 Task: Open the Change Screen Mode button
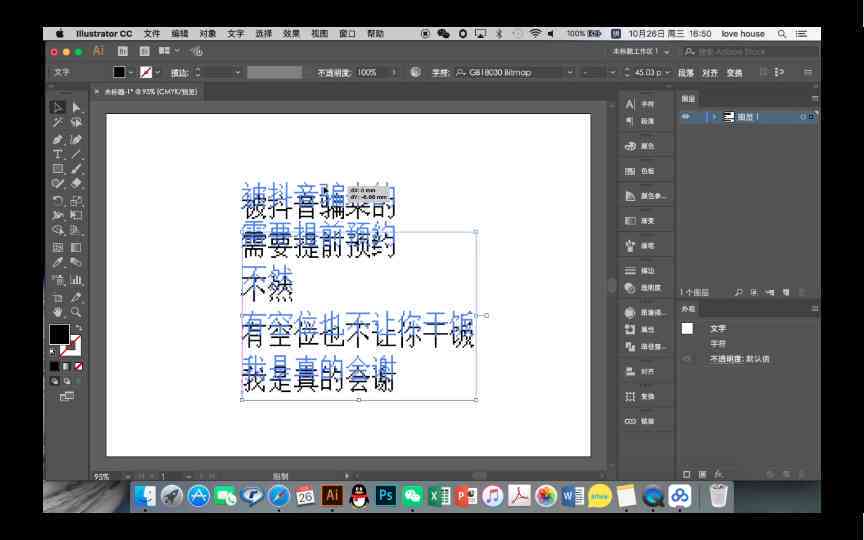(67, 396)
